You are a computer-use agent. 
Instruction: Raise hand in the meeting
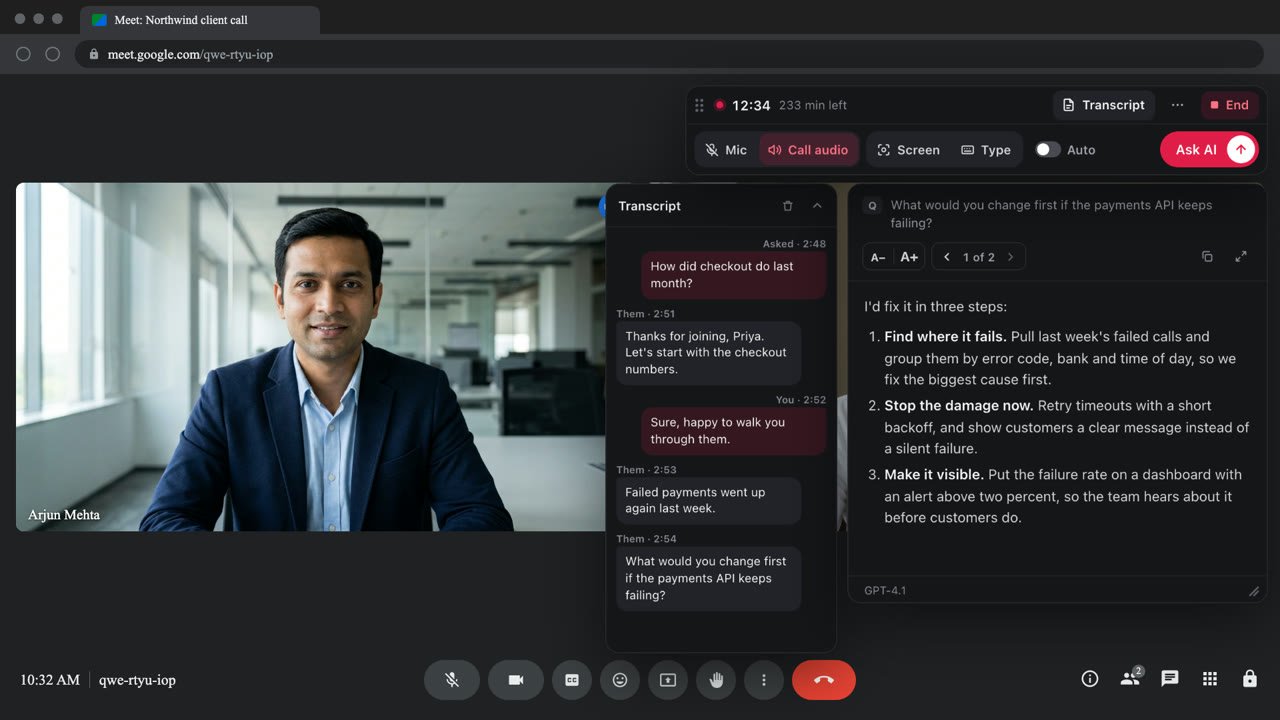[x=716, y=680]
